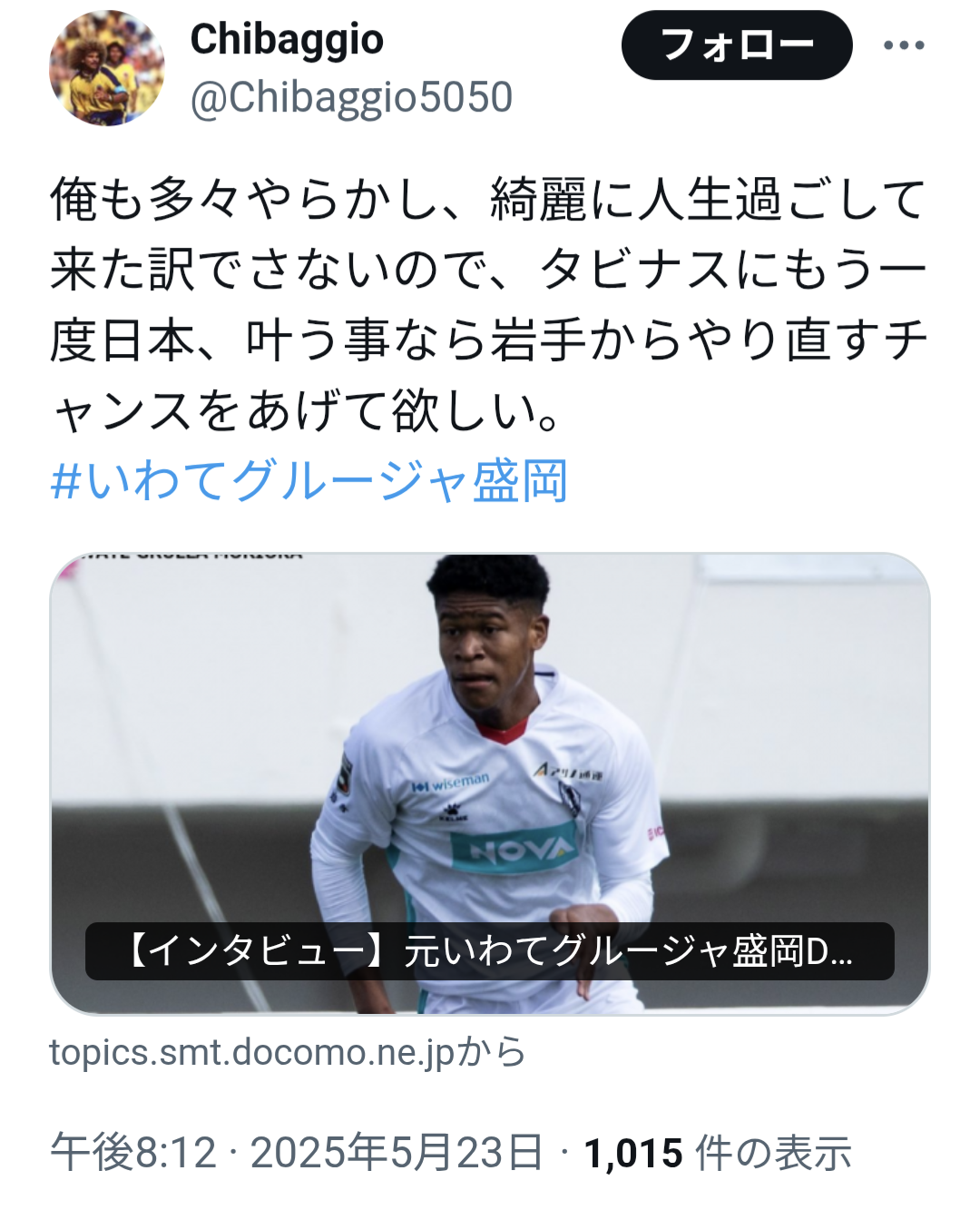Open the @Chibaggio5050 handle
Screen dimensions: 980x1210
351,98
